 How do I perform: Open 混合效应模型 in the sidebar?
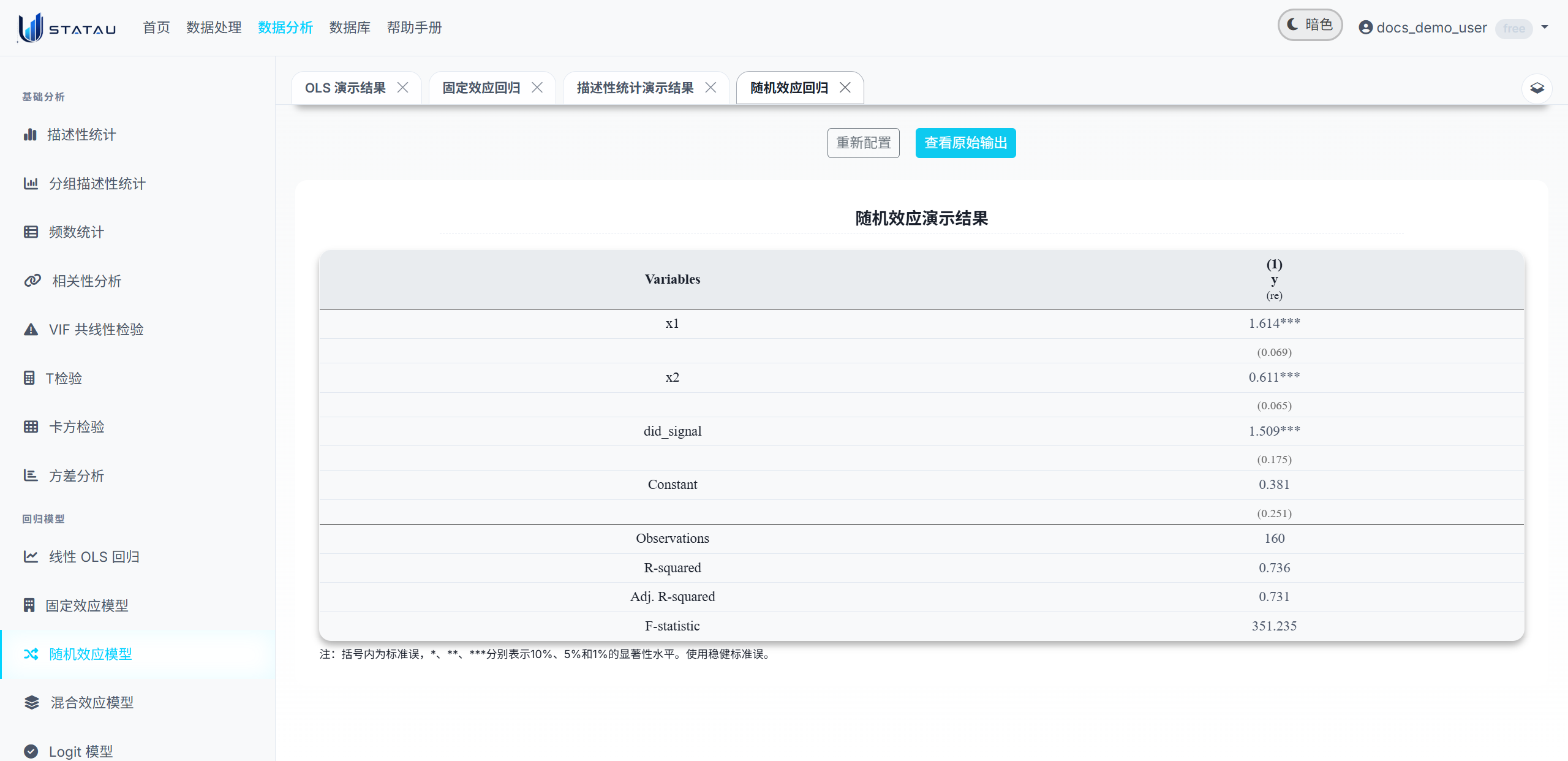click(138, 702)
